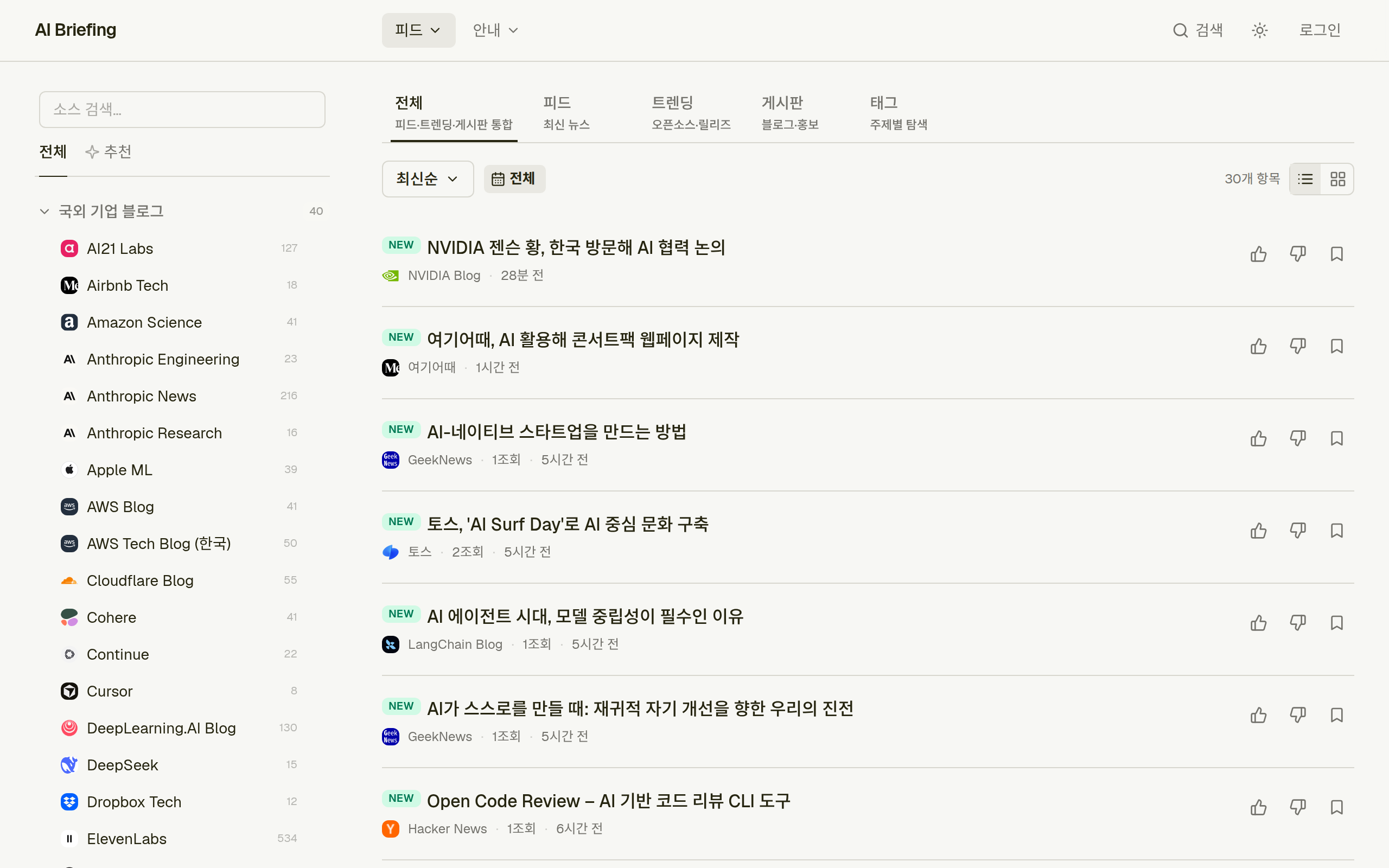Click the LangChain Blog source logo icon
Image resolution: width=1389 pixels, height=868 pixels.
coord(390,644)
